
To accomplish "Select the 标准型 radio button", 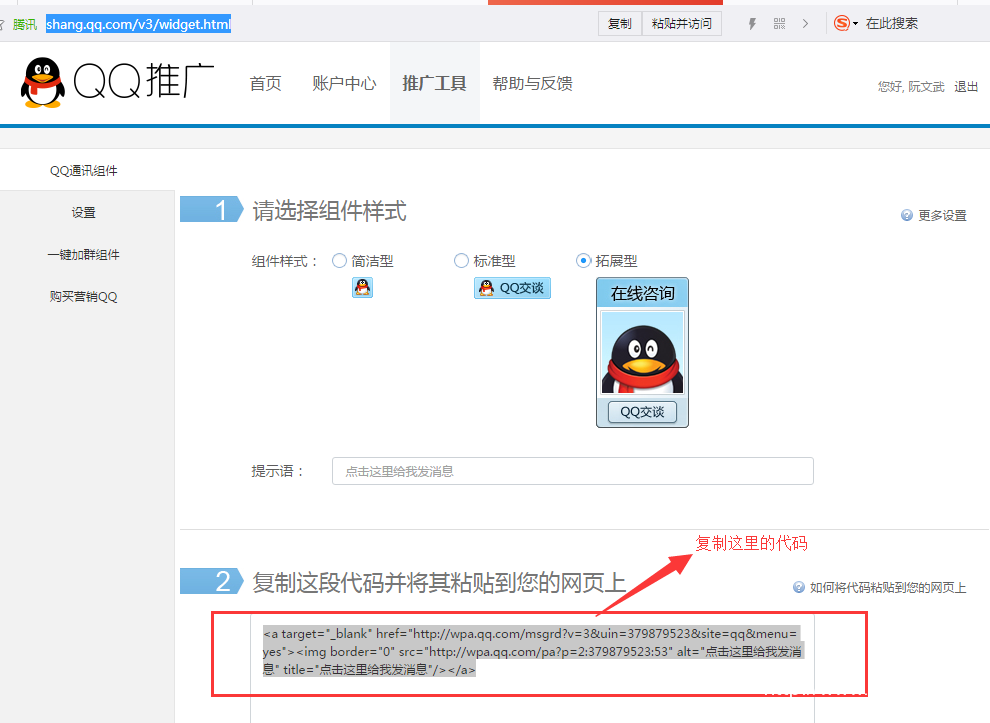I will tap(462, 261).
